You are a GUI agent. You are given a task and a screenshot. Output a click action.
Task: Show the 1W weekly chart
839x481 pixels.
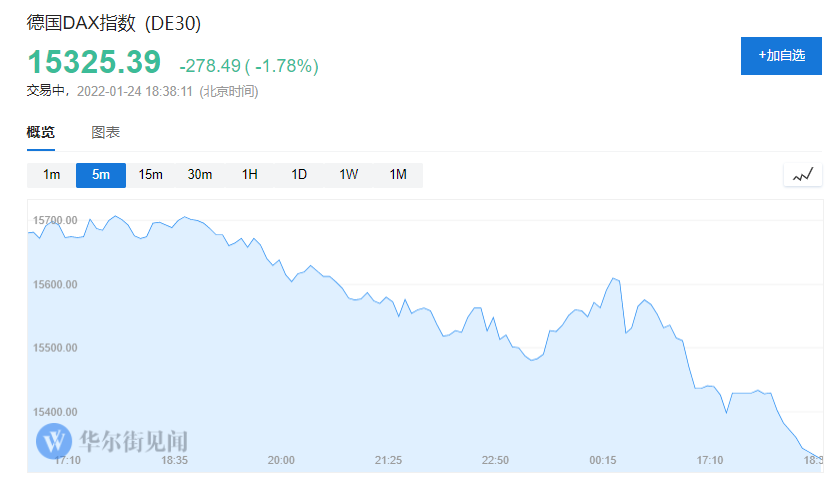[348, 175]
